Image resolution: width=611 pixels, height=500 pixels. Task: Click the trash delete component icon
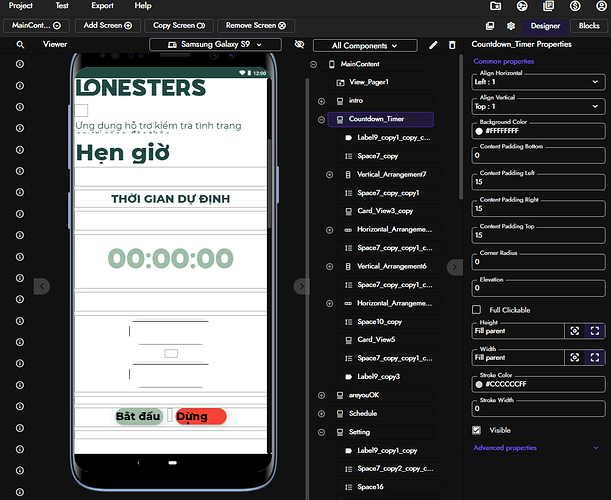click(x=452, y=45)
